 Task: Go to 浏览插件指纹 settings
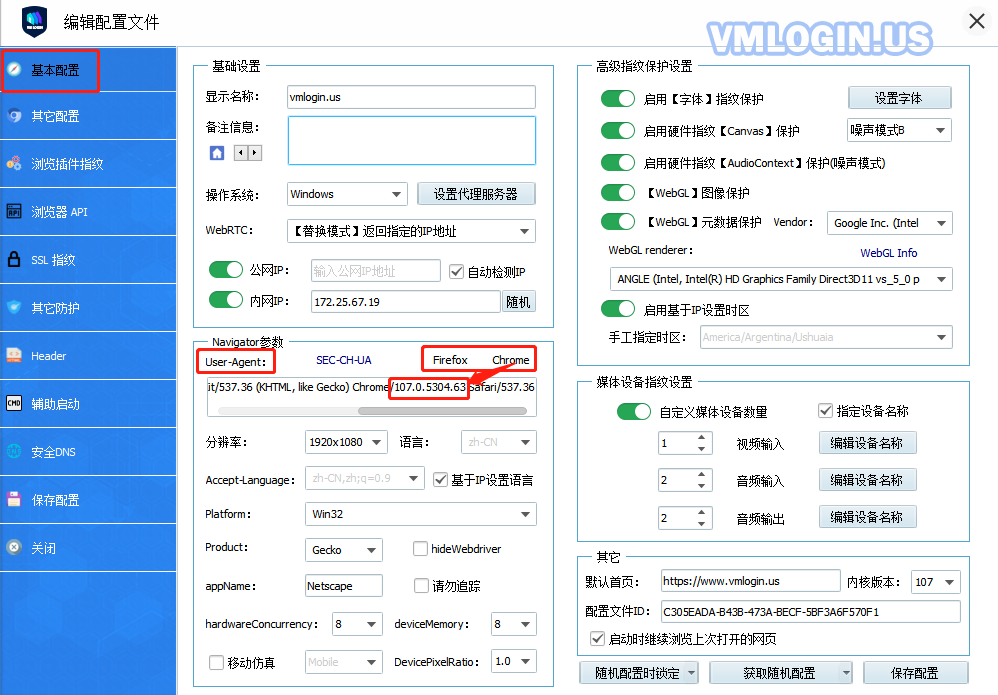pyautogui.click(x=88, y=164)
